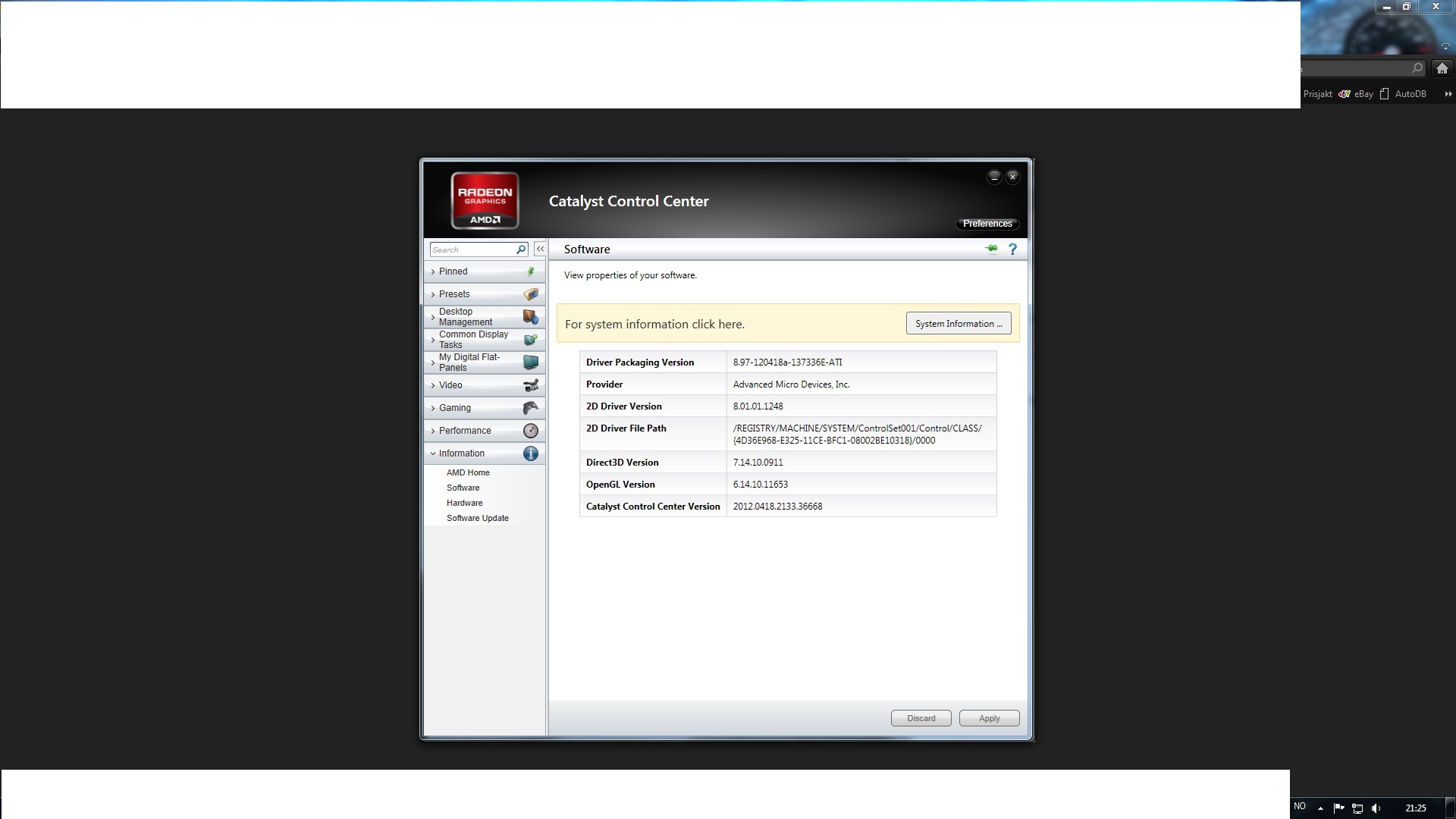1456x819 pixels.
Task: Expand the Common Display Tasks section
Action: pos(484,340)
